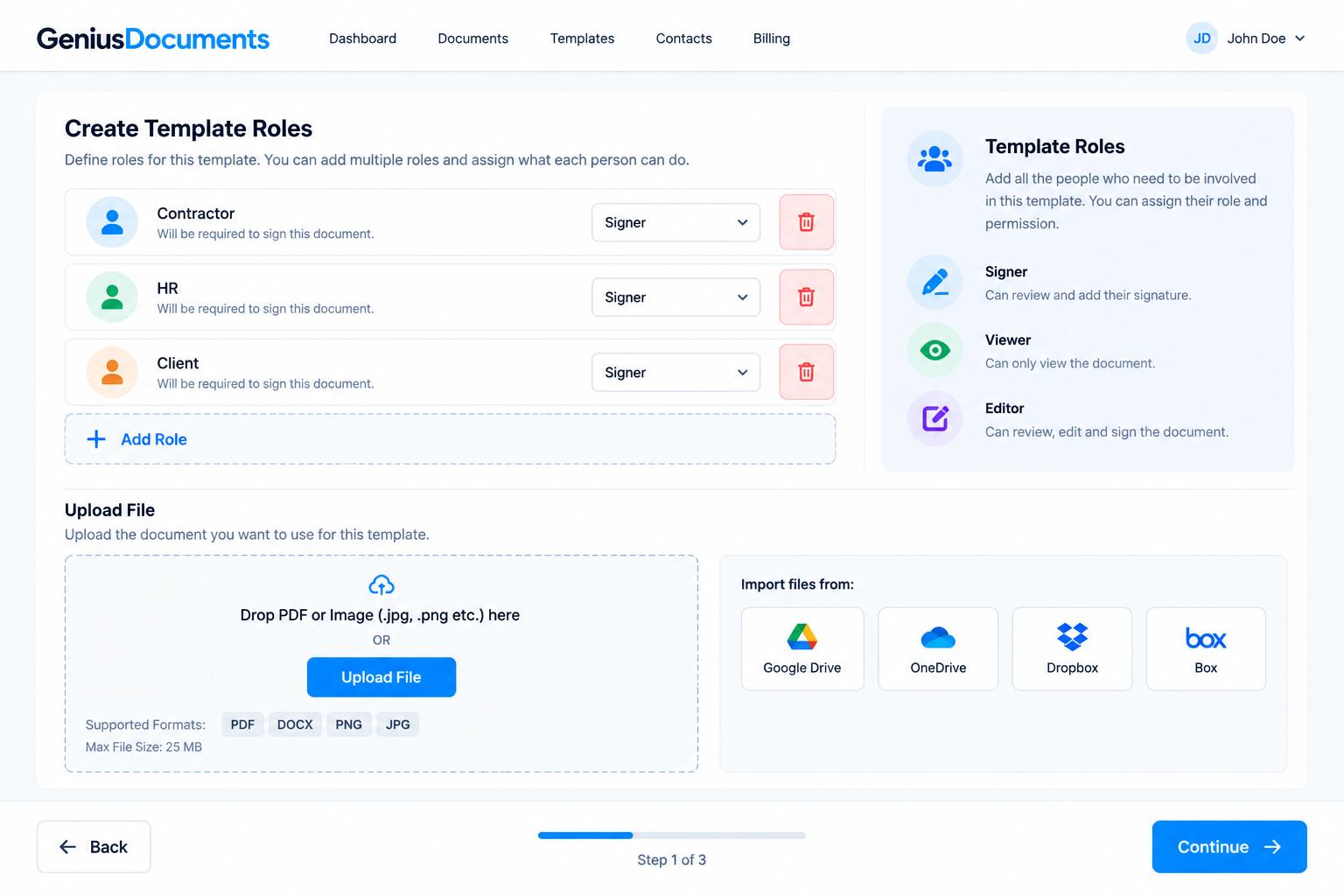This screenshot has width=1344, height=896.
Task: Click 'Max File Size: 25 MB' text
Action: pyautogui.click(x=143, y=747)
